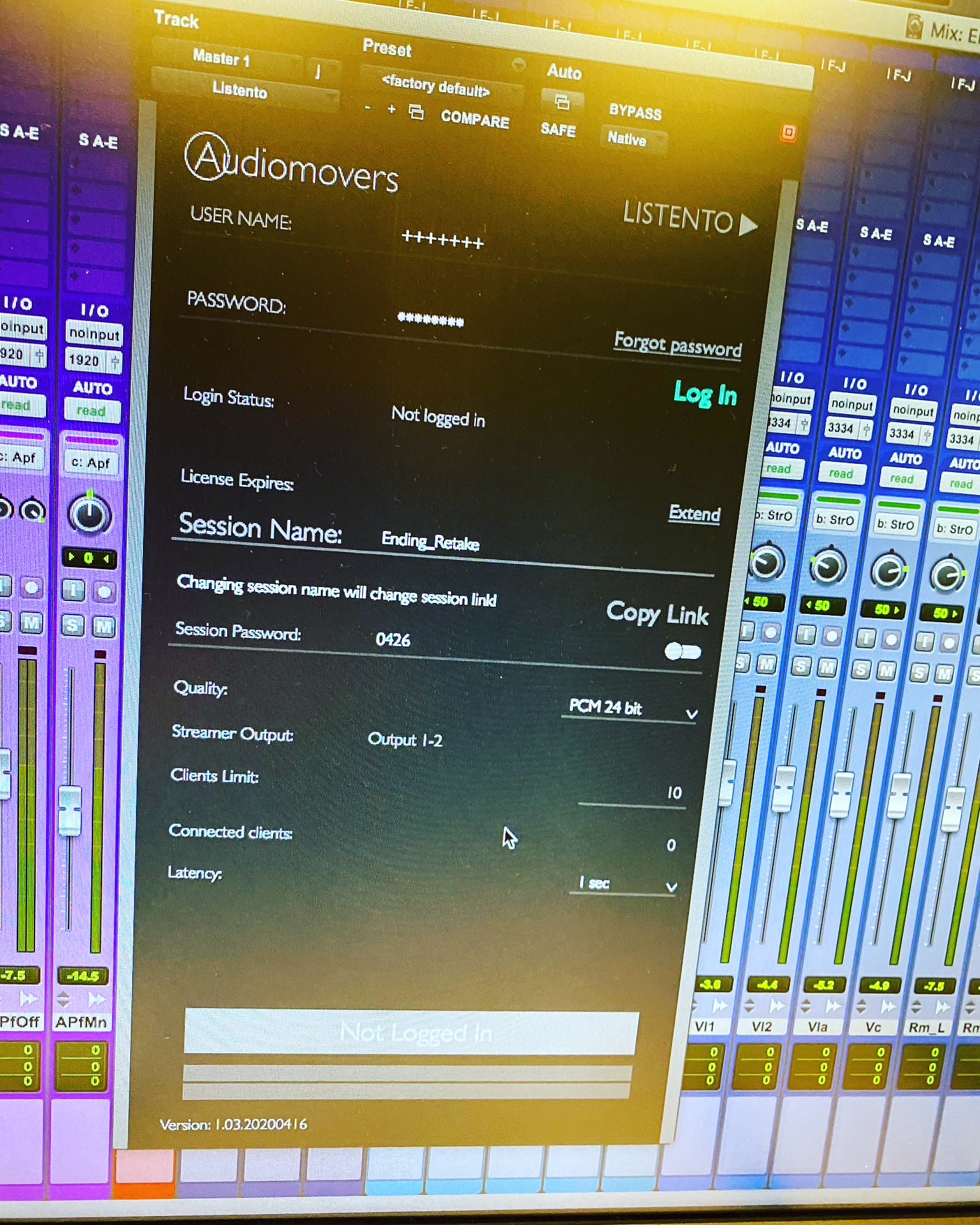The width and height of the screenshot is (980, 1225).
Task: Toggle automation SAFE on the plug-in
Action: coord(558,130)
